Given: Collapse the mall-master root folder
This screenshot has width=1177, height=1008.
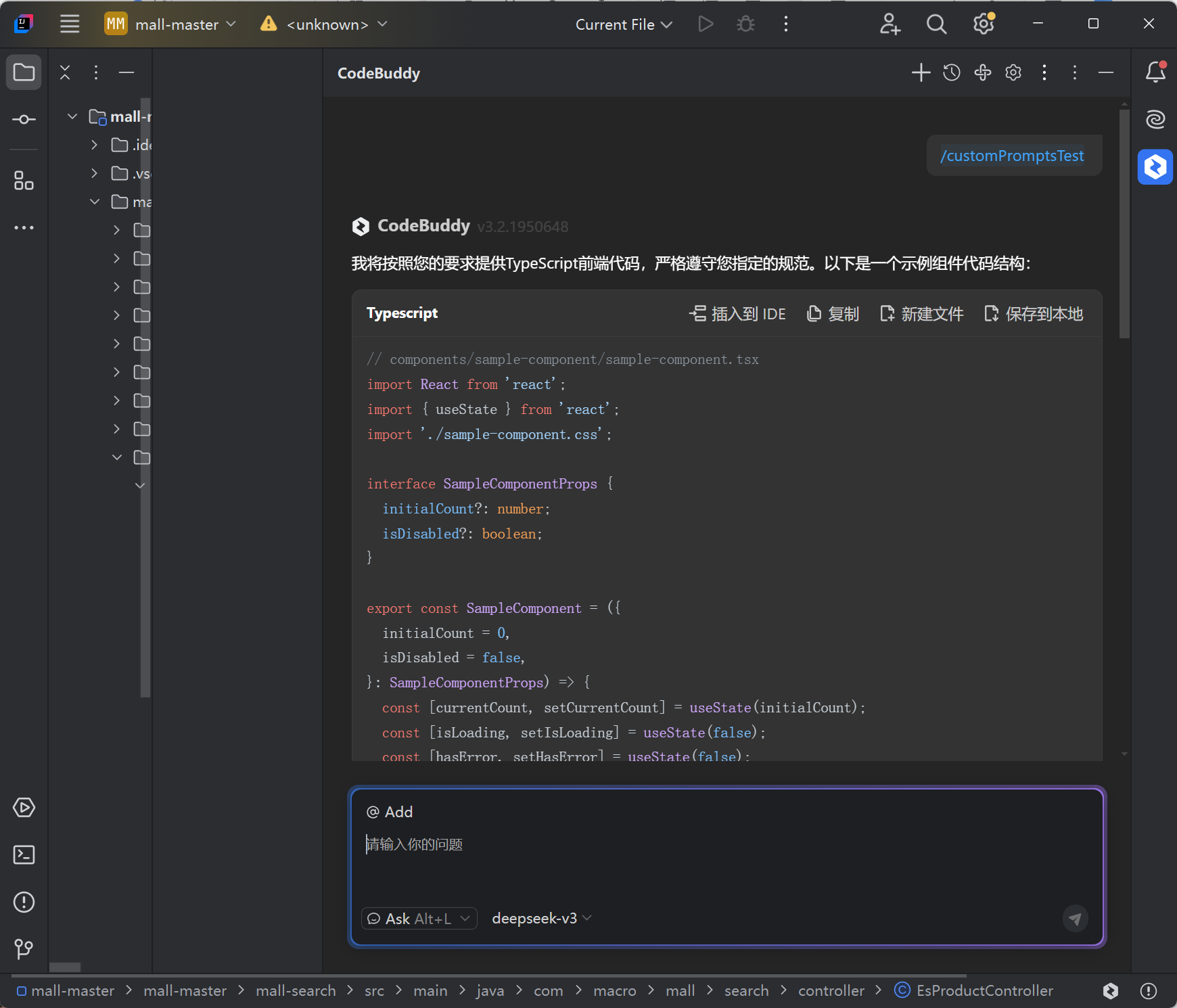Looking at the screenshot, I should coord(72,116).
